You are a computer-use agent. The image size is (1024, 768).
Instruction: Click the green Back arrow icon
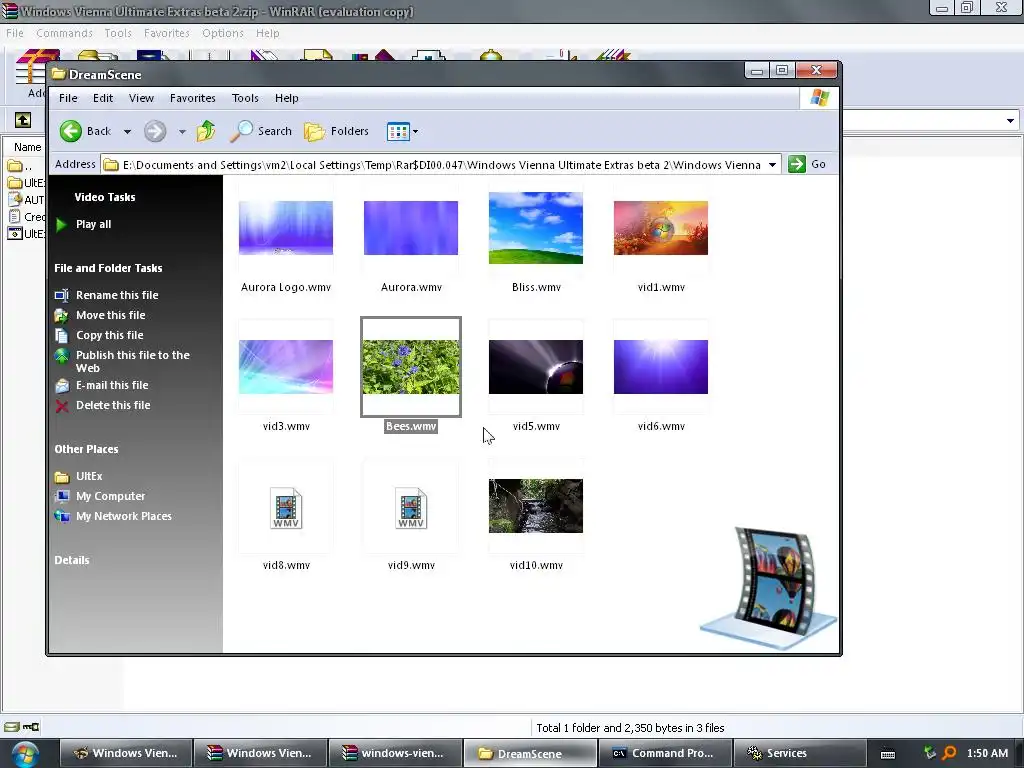(x=71, y=131)
